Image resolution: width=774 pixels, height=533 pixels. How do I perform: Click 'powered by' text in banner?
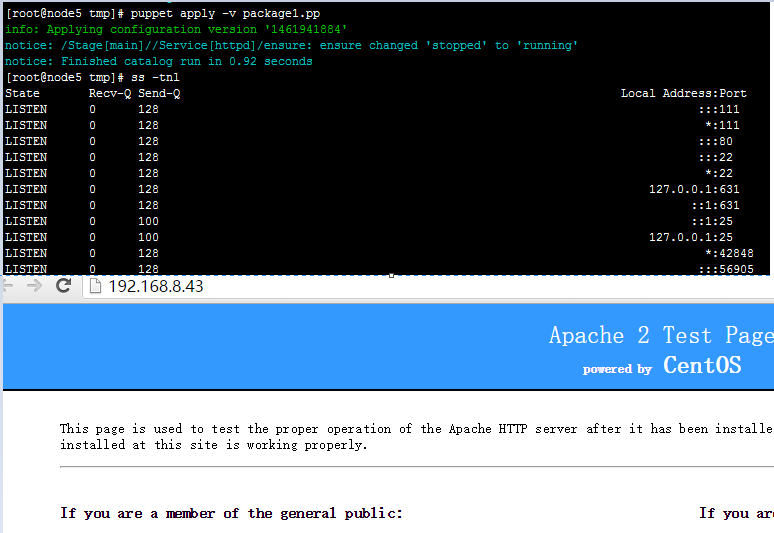[617, 369]
